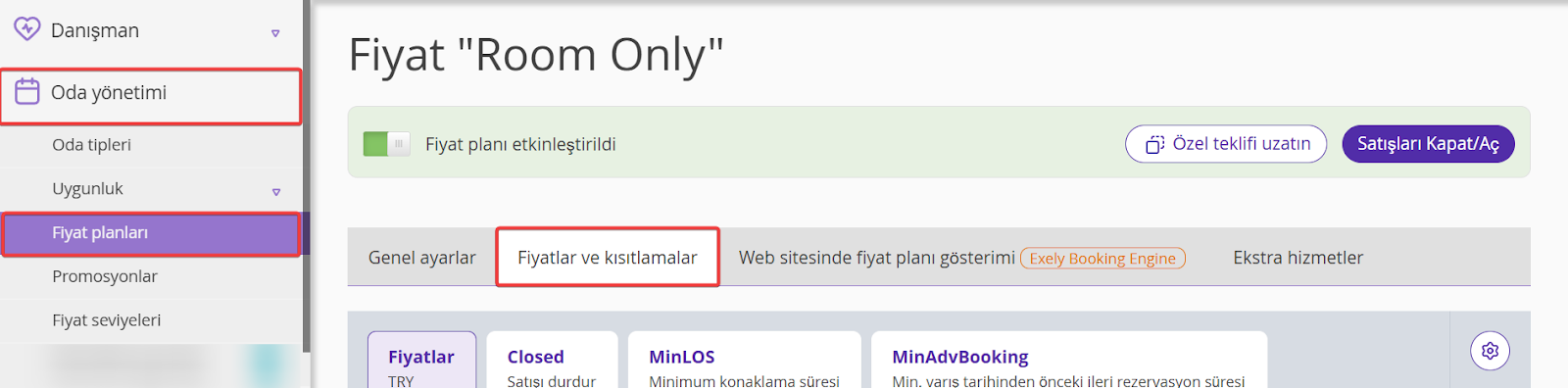Expand the Danışman menu arrow
This screenshot has height=388, width=1568.
tap(275, 33)
